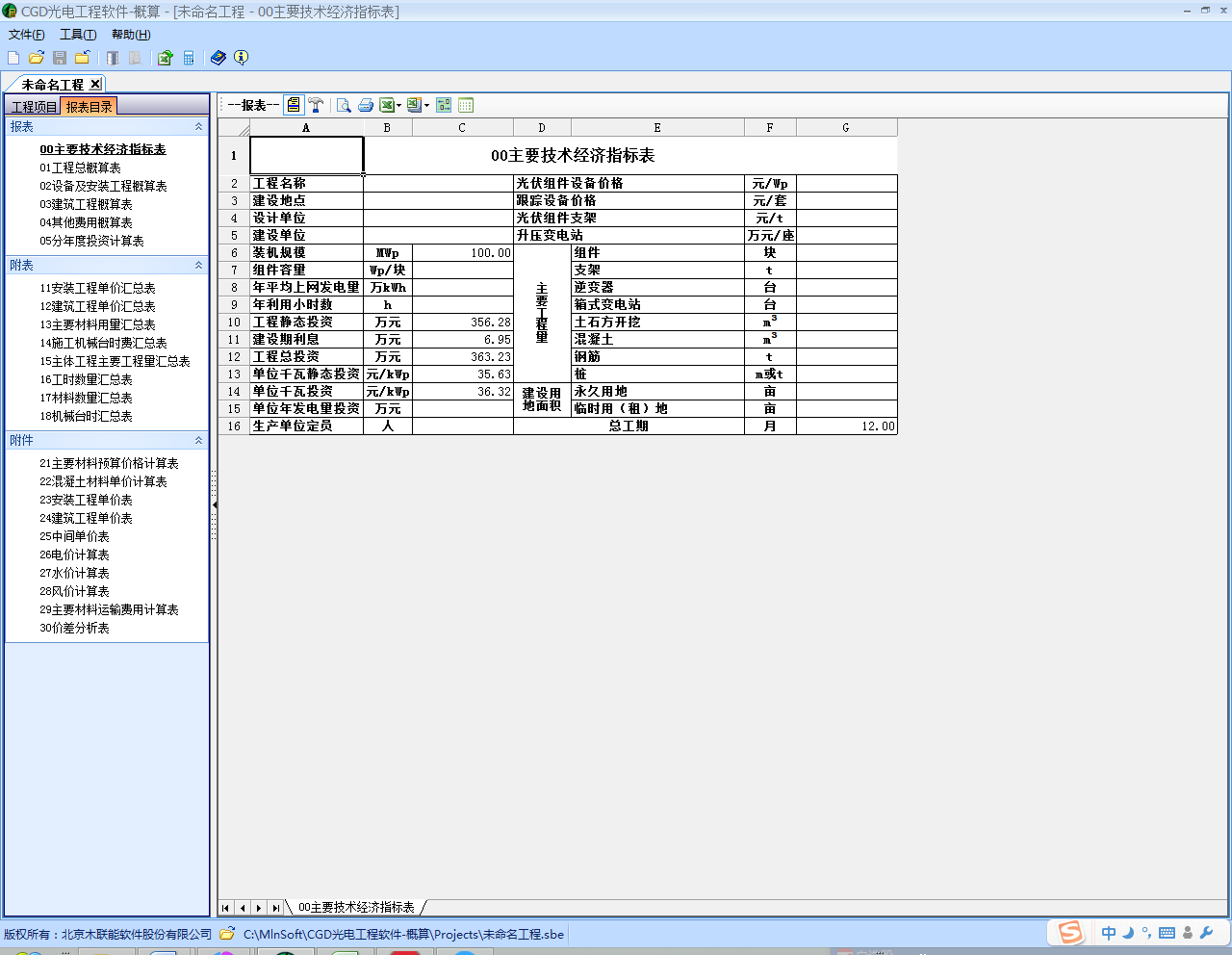Collapse the 报表 section chevron
This screenshot has height=955, width=1232.
click(x=199, y=127)
